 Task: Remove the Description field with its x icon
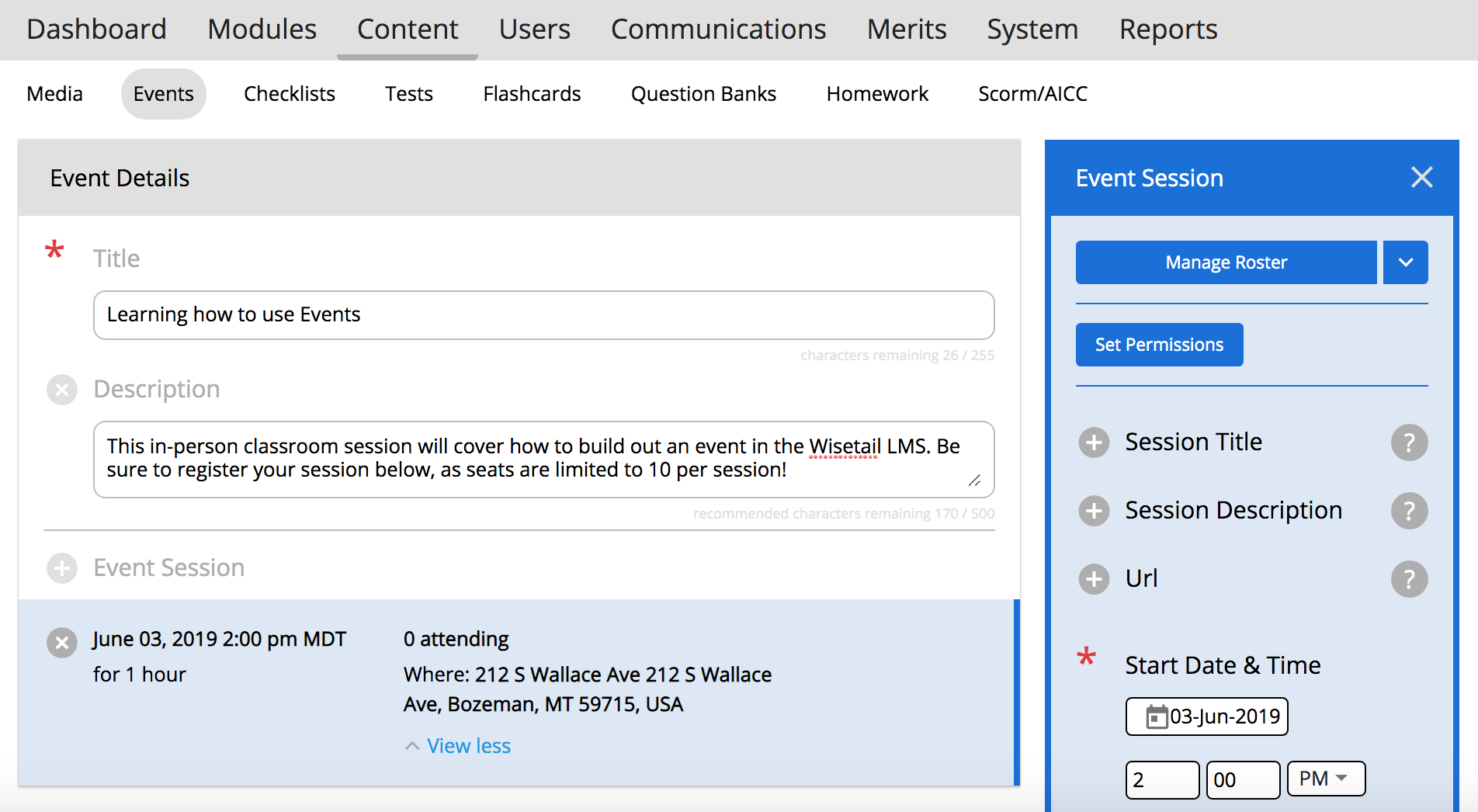62,390
